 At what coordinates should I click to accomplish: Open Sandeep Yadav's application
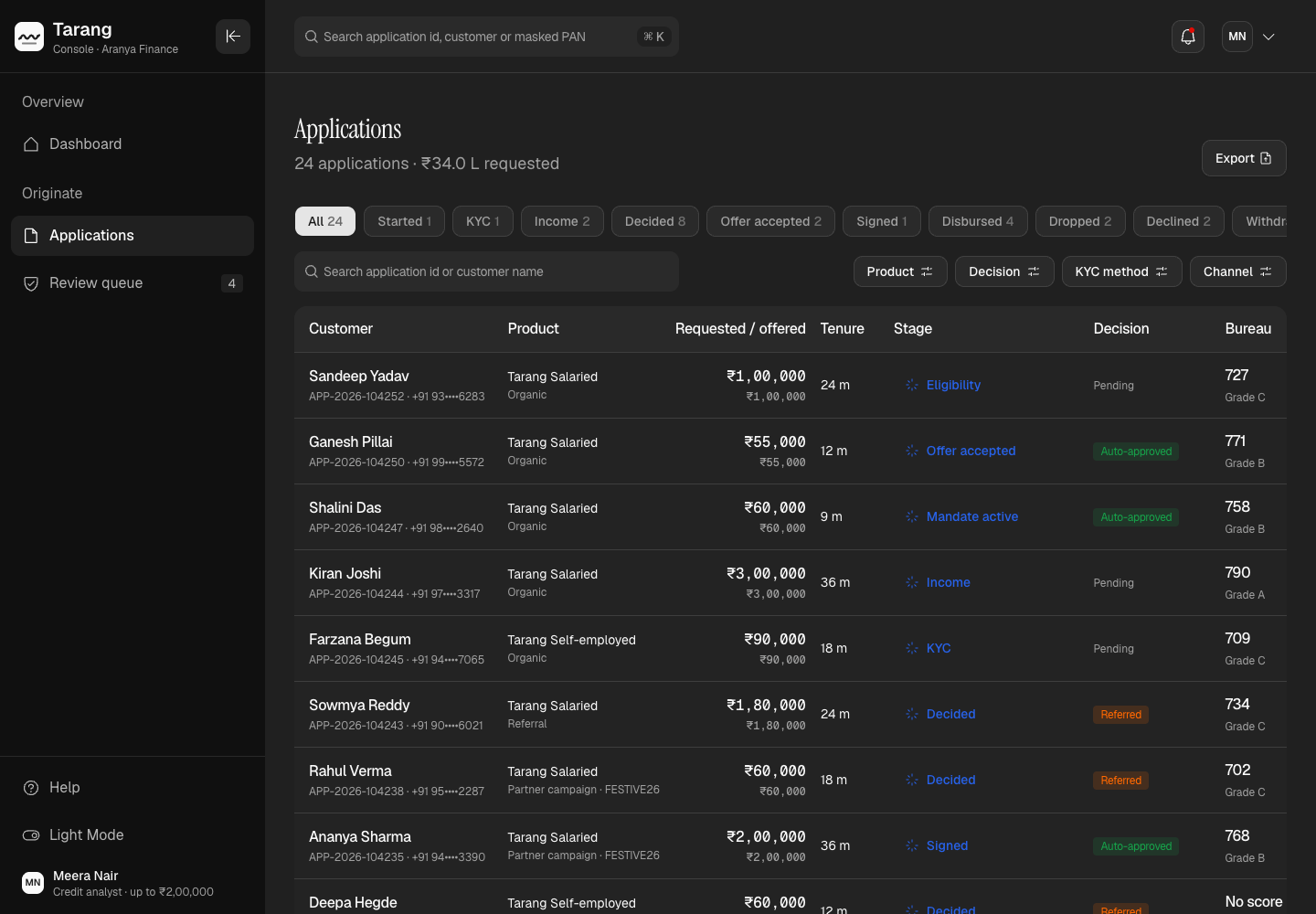(791, 386)
